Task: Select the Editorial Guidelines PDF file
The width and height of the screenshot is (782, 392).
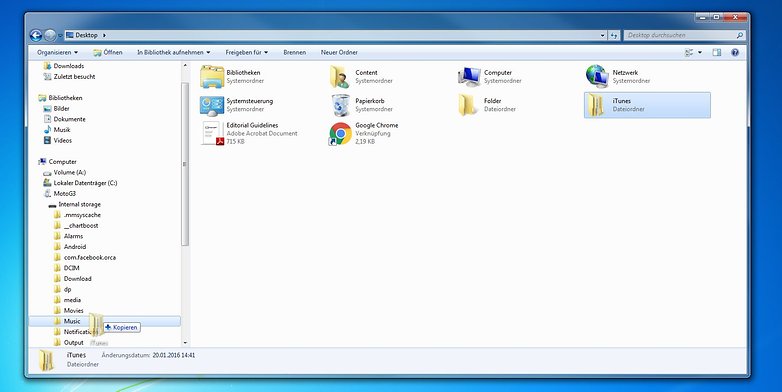Action: click(x=249, y=133)
